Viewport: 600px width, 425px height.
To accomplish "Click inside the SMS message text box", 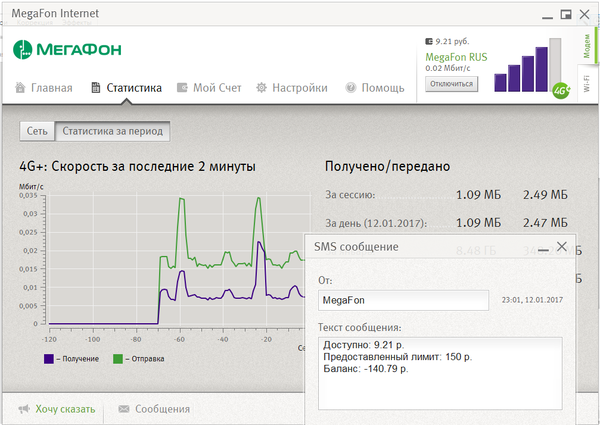I will [439, 373].
